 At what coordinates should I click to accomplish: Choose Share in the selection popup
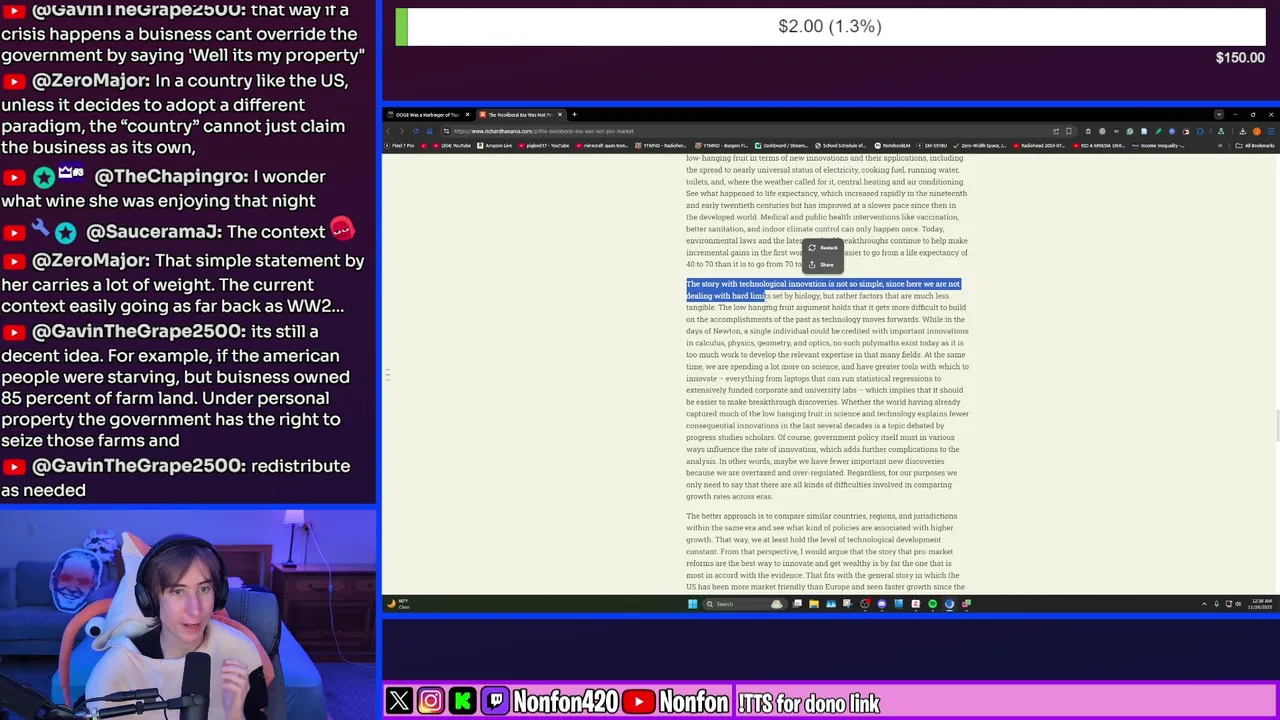click(824, 265)
